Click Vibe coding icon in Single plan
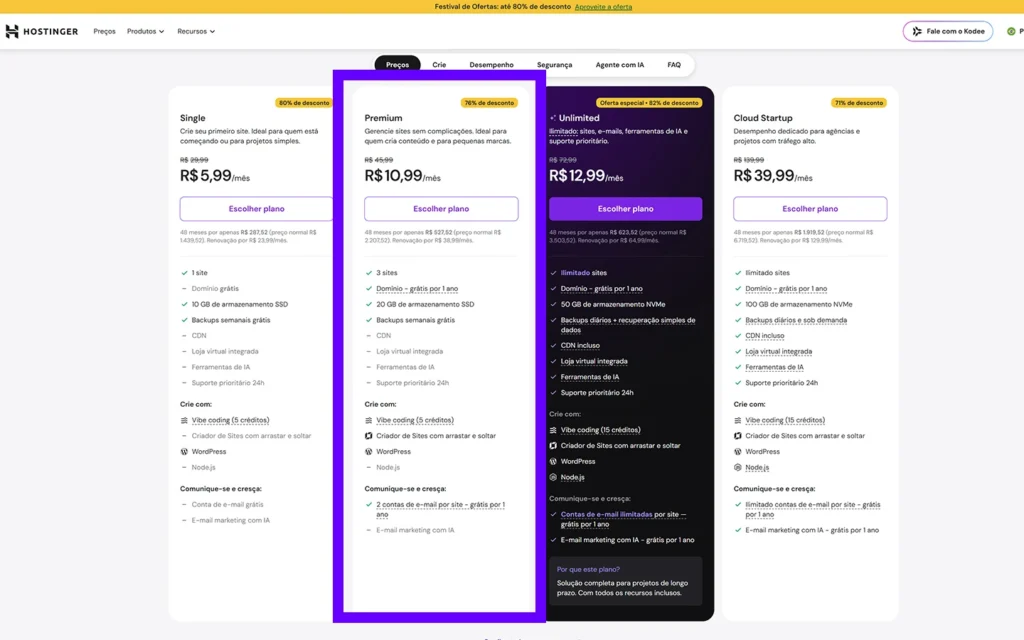Screen dimensions: 1024x640 pyautogui.click(x=184, y=421)
